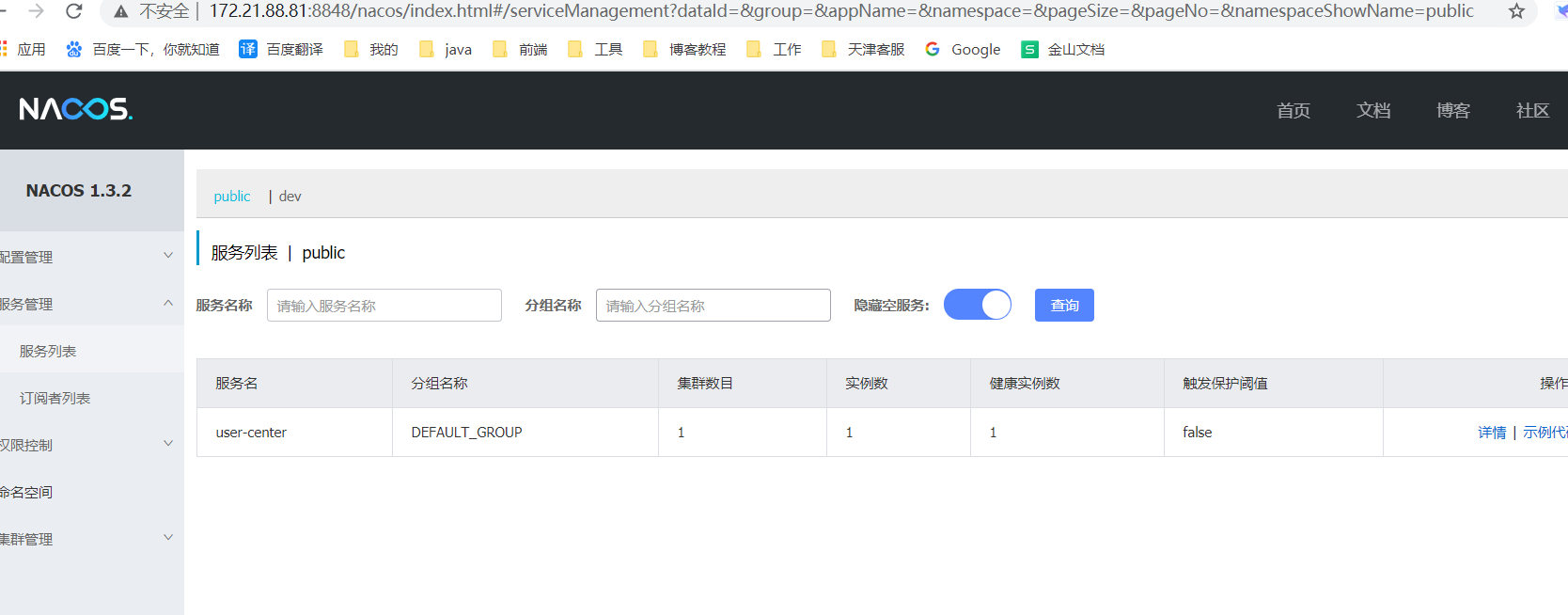
Task: Open the Google bookmark
Action: tap(964, 49)
